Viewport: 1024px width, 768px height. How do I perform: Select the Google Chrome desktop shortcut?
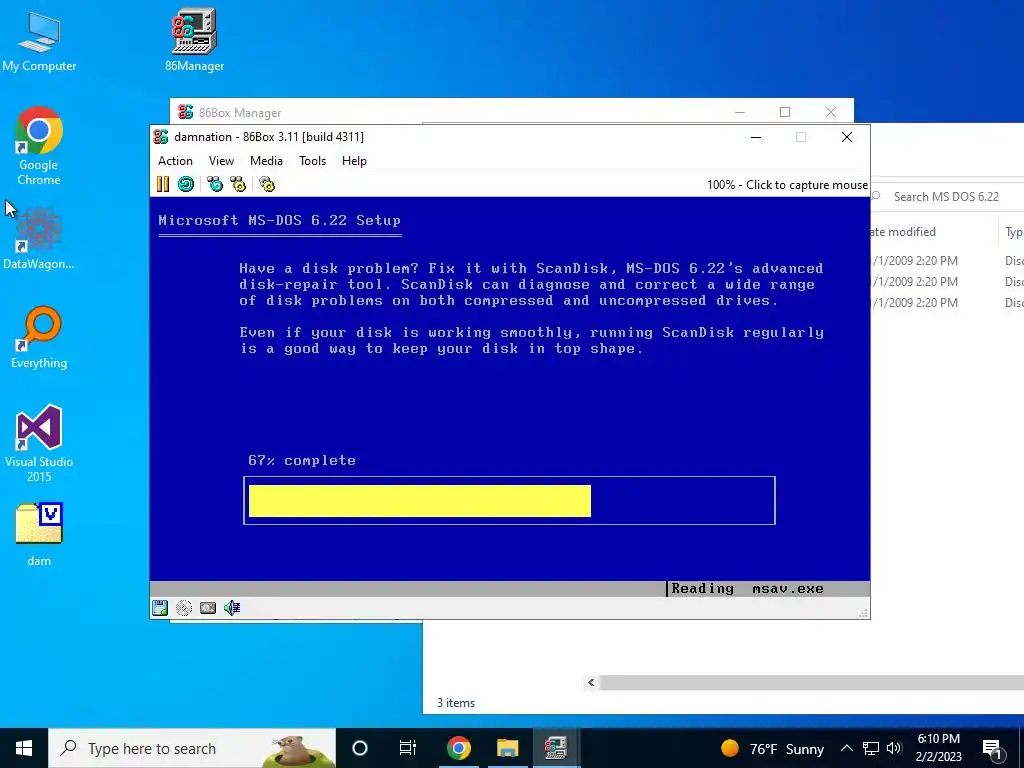[39, 146]
